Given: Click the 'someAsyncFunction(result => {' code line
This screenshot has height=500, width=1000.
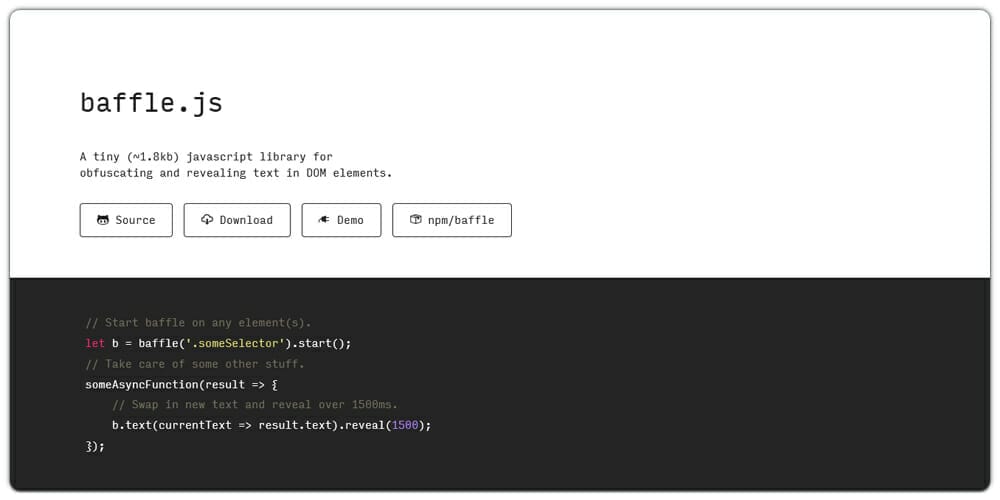Looking at the screenshot, I should (182, 385).
